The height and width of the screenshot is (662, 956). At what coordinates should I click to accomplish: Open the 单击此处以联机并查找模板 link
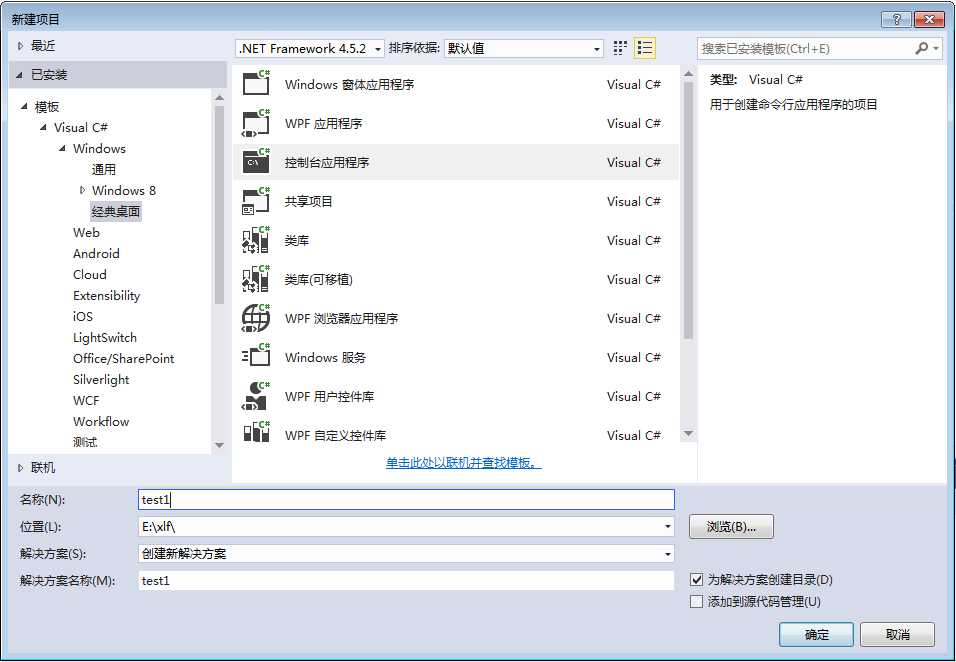tap(463, 463)
